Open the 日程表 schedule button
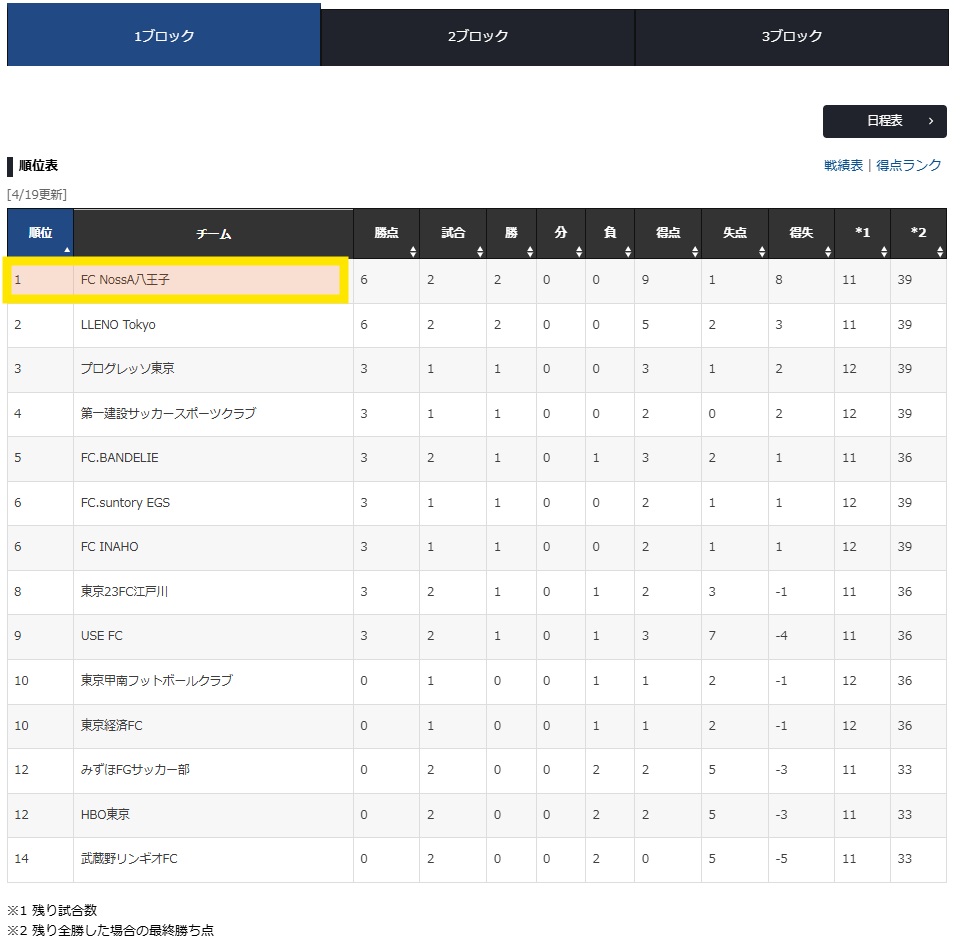957x940 pixels. point(884,121)
